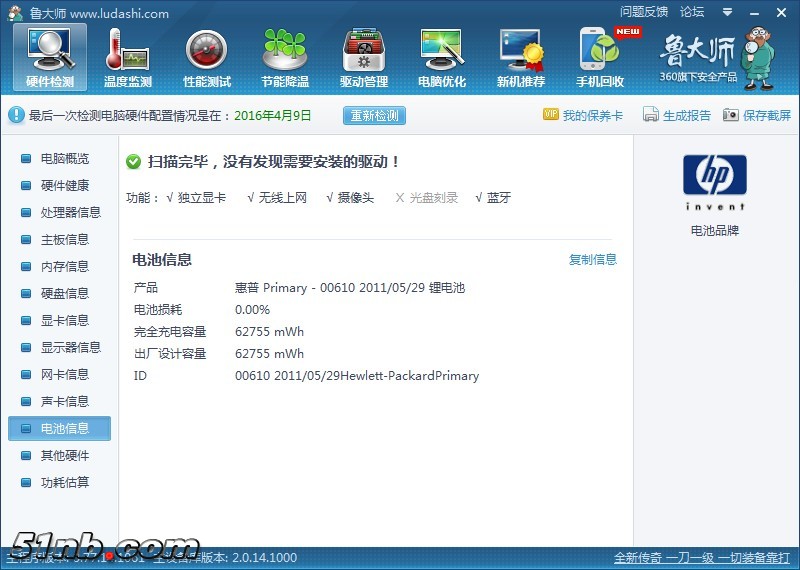Open the 新机推荐 new PC recommendation icon
This screenshot has height=570, width=800.
(521, 57)
